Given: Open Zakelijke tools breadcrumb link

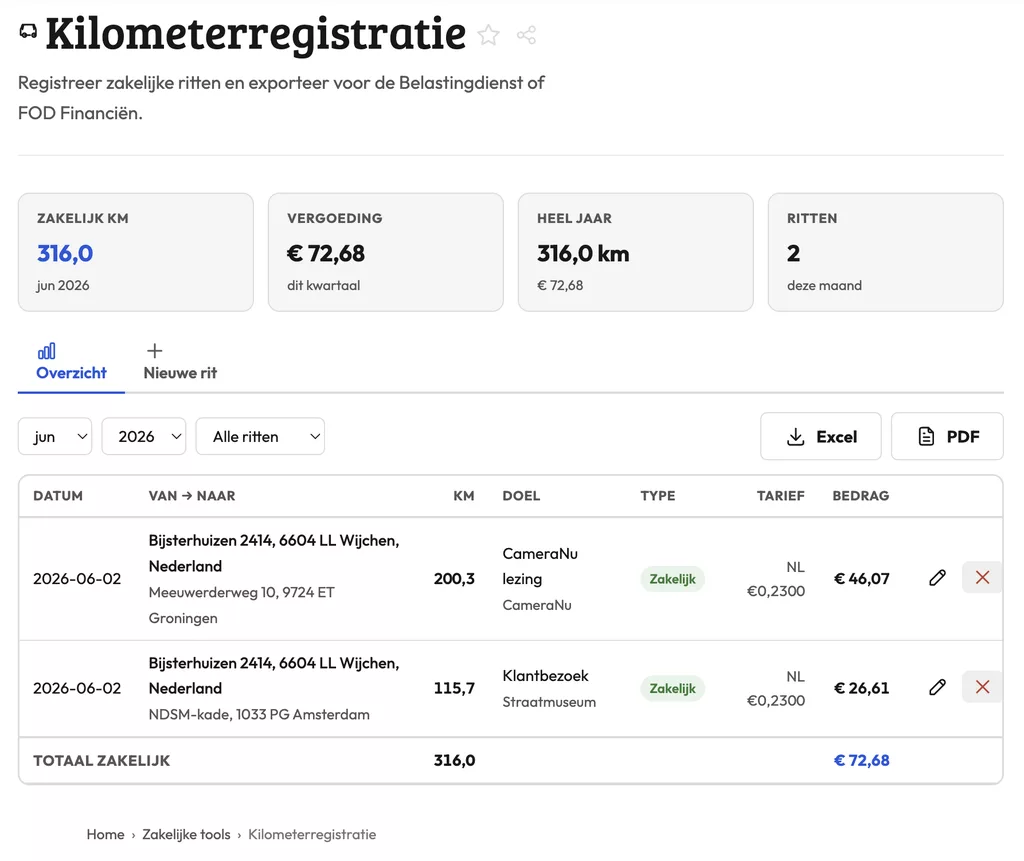Looking at the screenshot, I should click(x=186, y=834).
